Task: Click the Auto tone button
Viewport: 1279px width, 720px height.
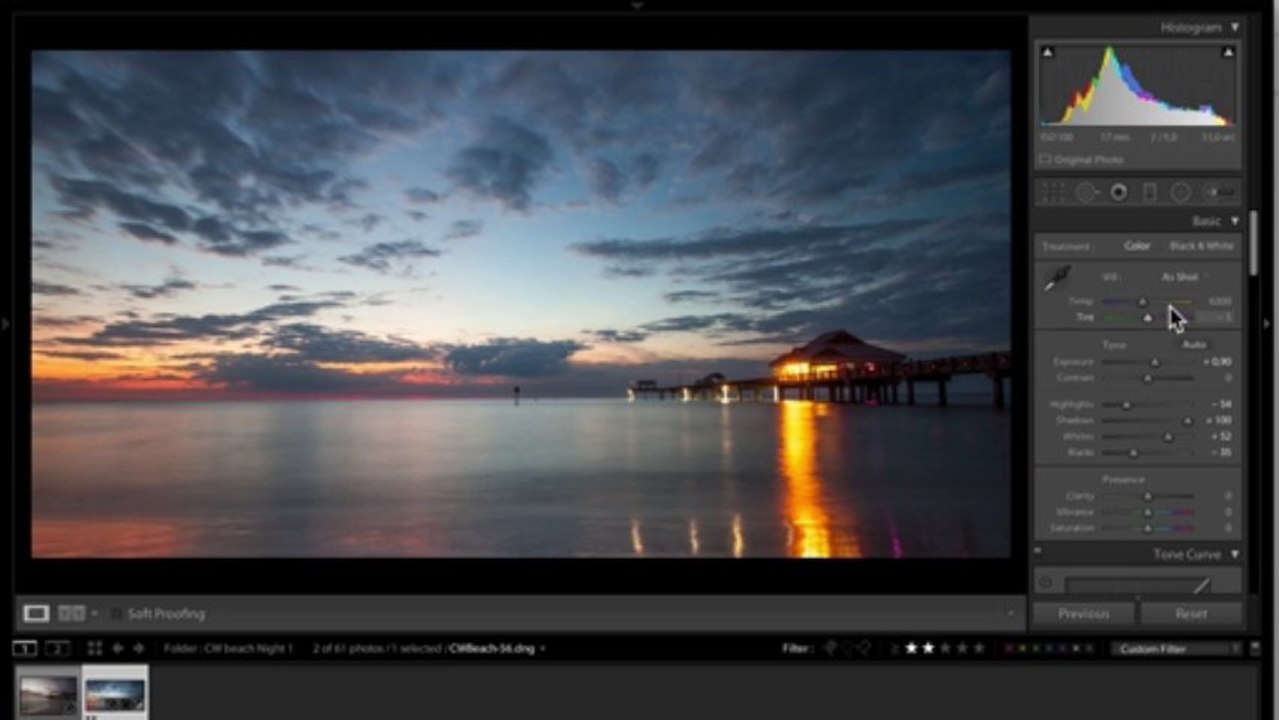Action: coord(1194,345)
